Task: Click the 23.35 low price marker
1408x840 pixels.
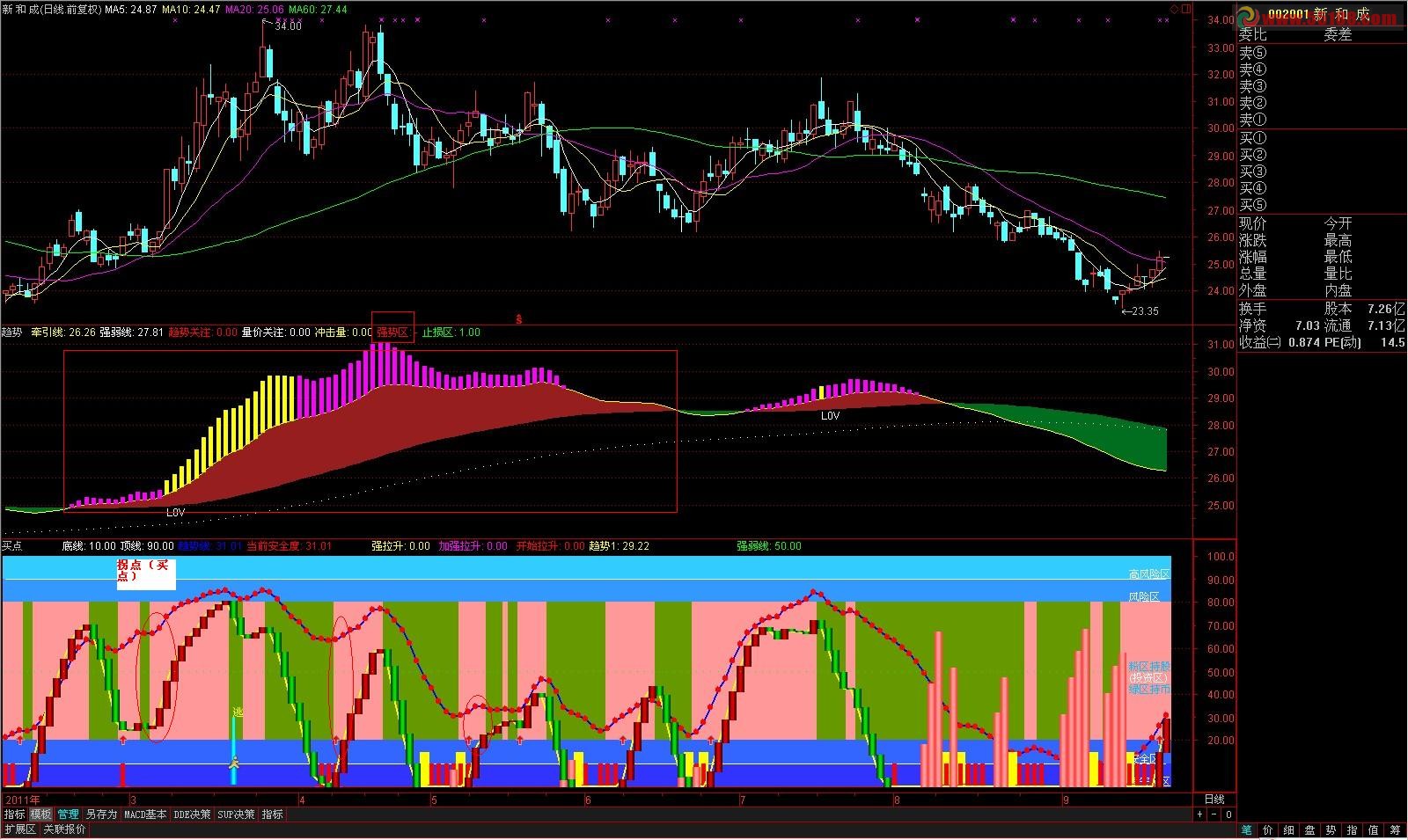Action: [x=1141, y=310]
